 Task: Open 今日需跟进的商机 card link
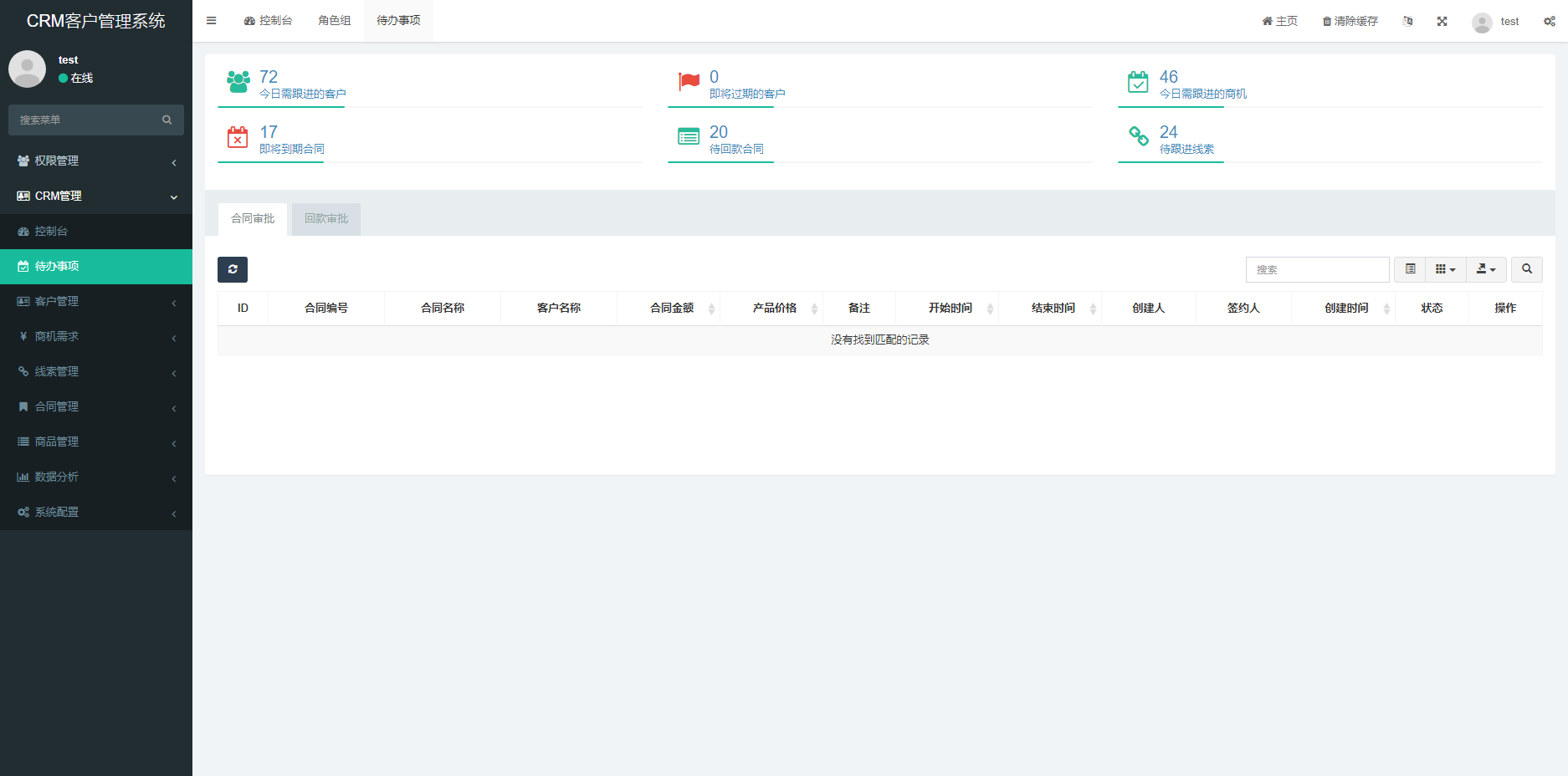click(x=1203, y=94)
